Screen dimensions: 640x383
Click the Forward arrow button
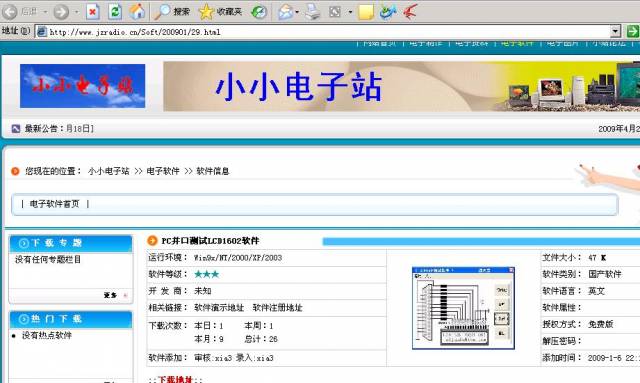click(x=61, y=12)
